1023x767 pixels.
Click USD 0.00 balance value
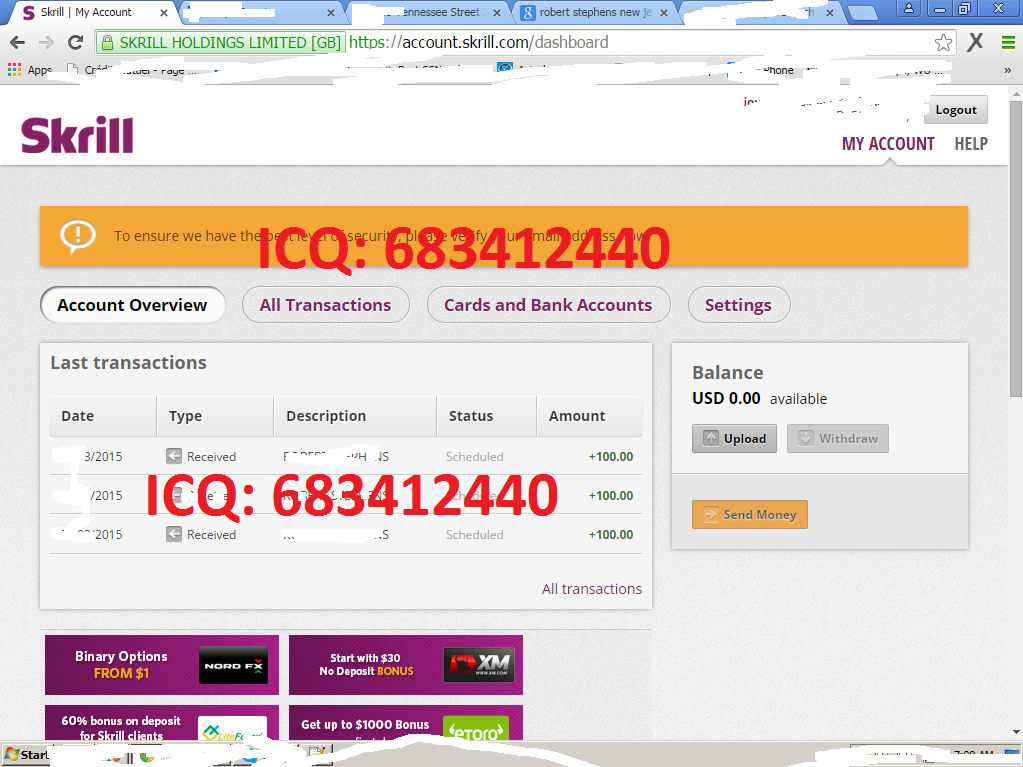726,399
